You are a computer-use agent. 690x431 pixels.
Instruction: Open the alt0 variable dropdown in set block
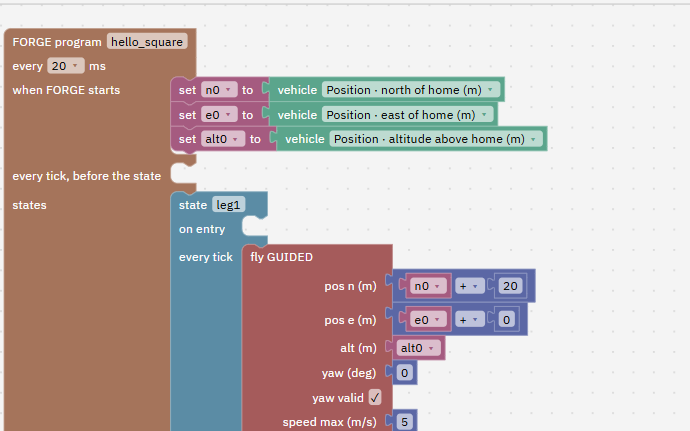(x=222, y=139)
